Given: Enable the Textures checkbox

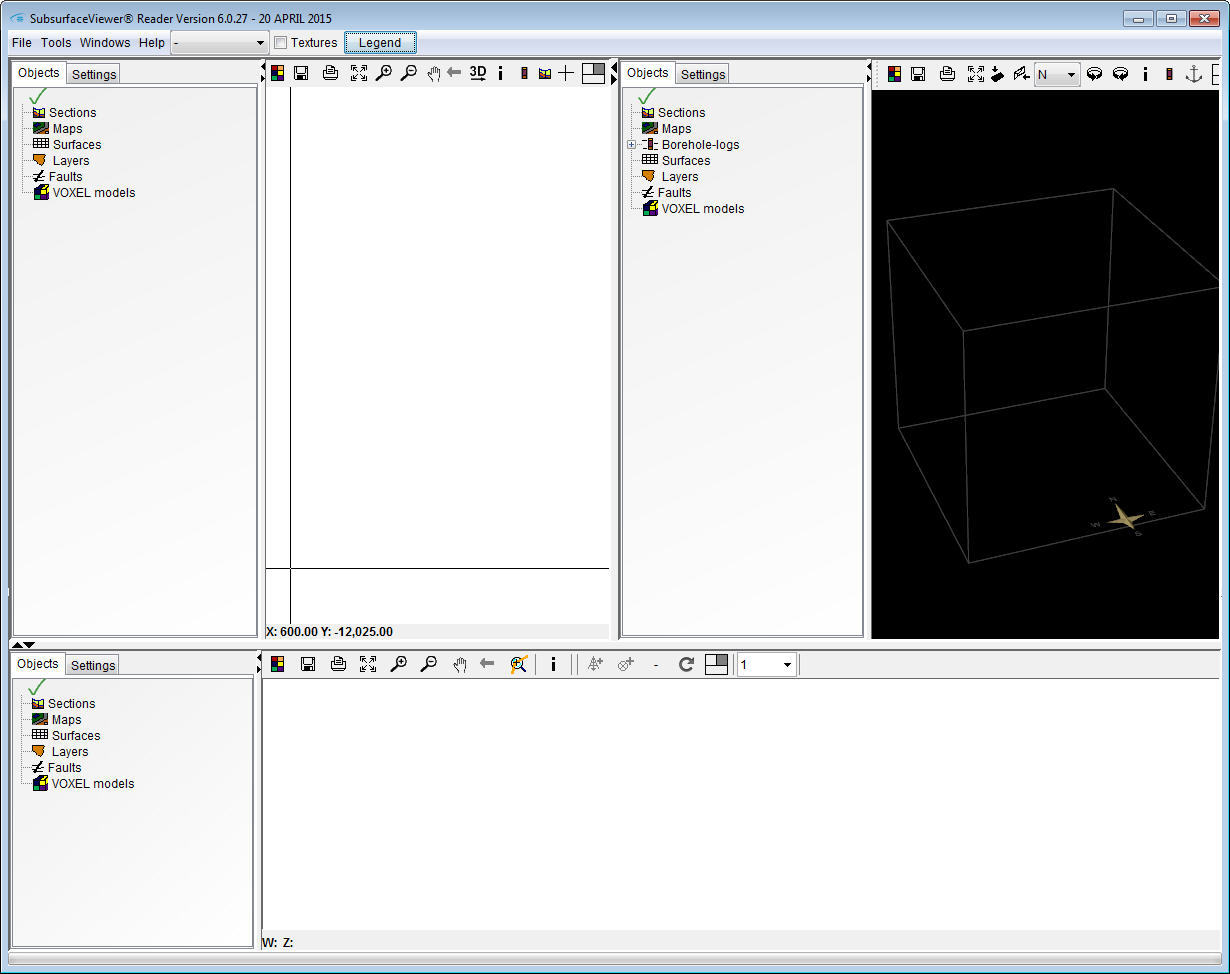Looking at the screenshot, I should (281, 43).
